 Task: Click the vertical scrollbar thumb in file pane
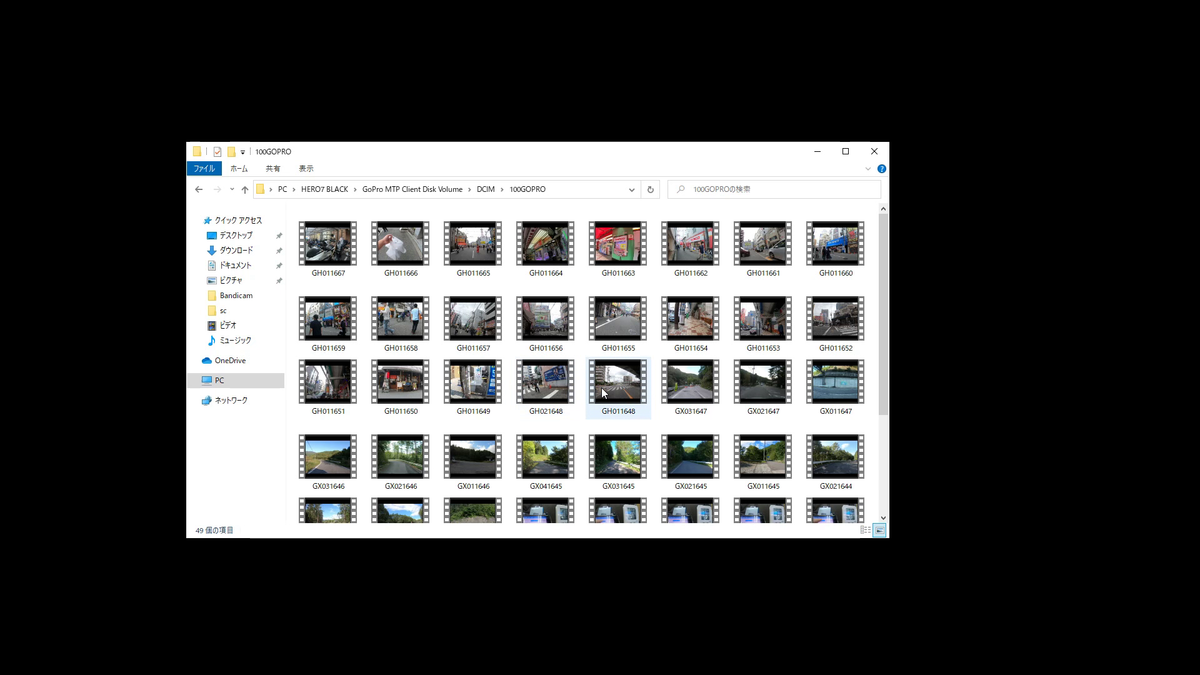[883, 314]
